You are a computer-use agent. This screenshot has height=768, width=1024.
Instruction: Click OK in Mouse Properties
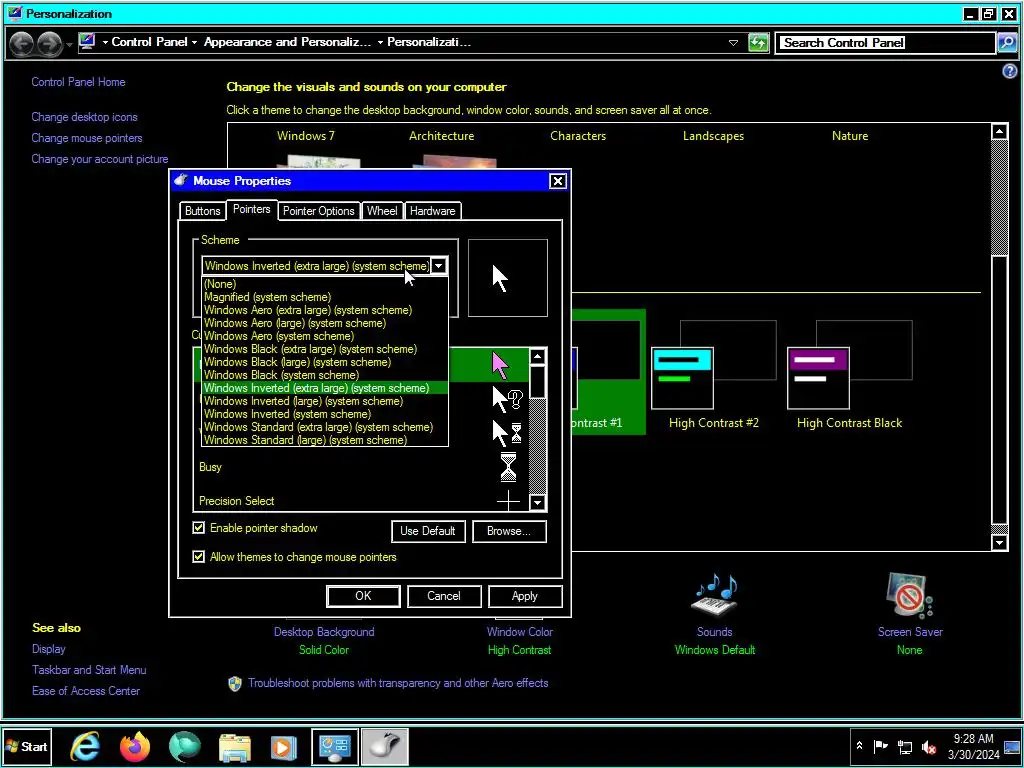point(363,596)
